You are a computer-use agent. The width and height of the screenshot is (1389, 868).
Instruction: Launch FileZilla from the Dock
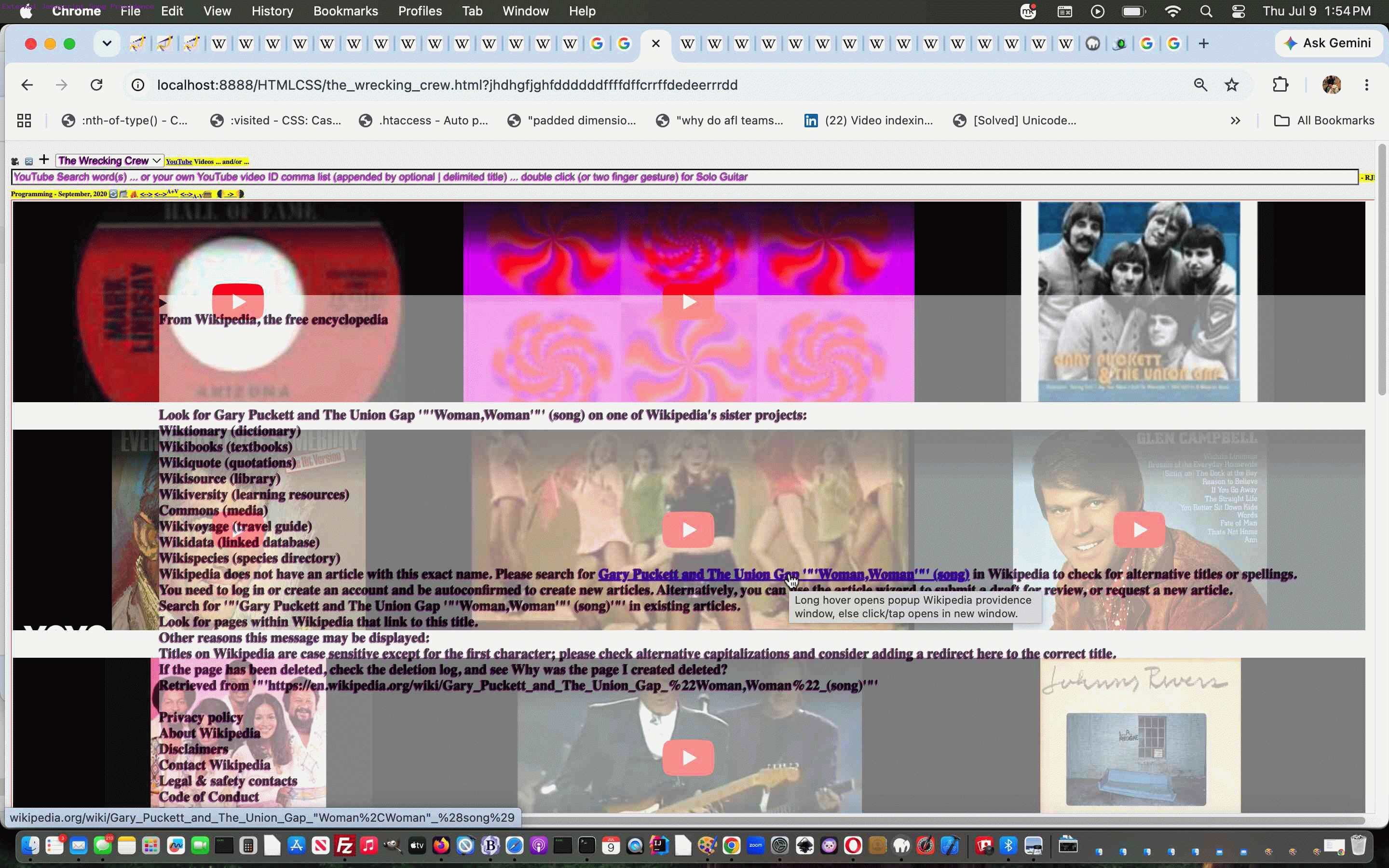pos(345,846)
